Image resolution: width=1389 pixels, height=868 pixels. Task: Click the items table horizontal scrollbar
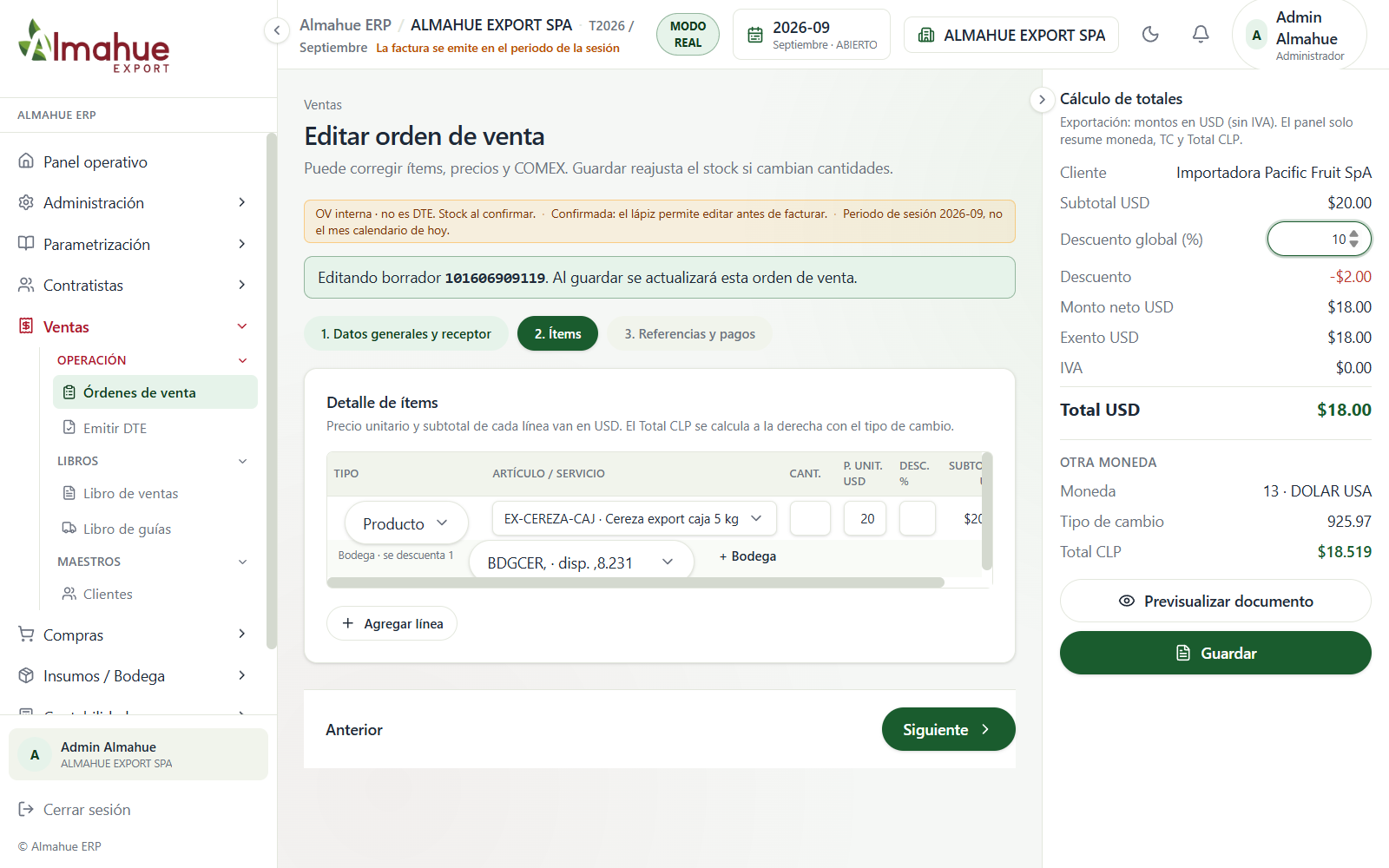pos(635,582)
